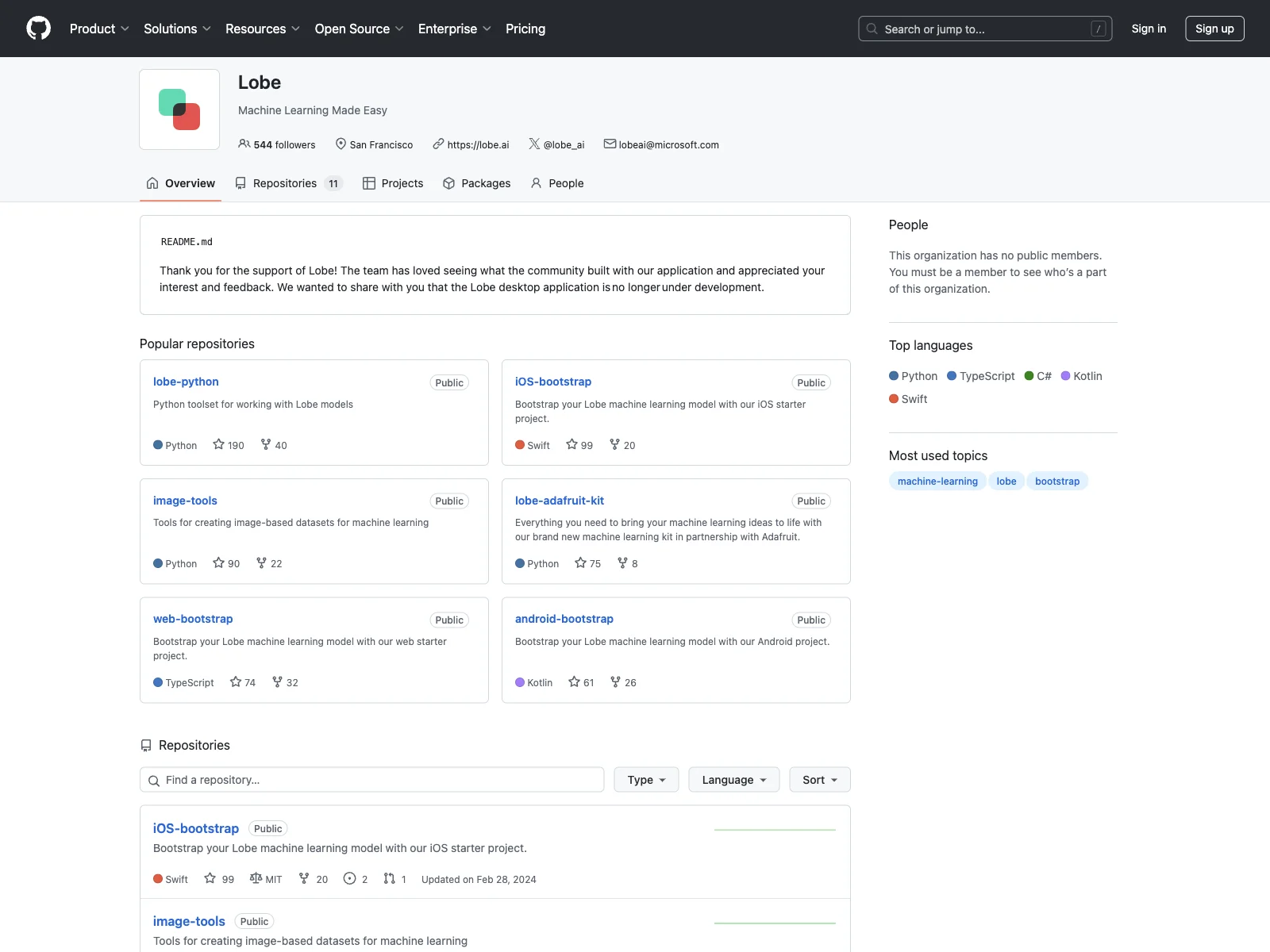Viewport: 1270px width, 952px height.
Task: Switch to the Overview tab
Action: pos(180,183)
